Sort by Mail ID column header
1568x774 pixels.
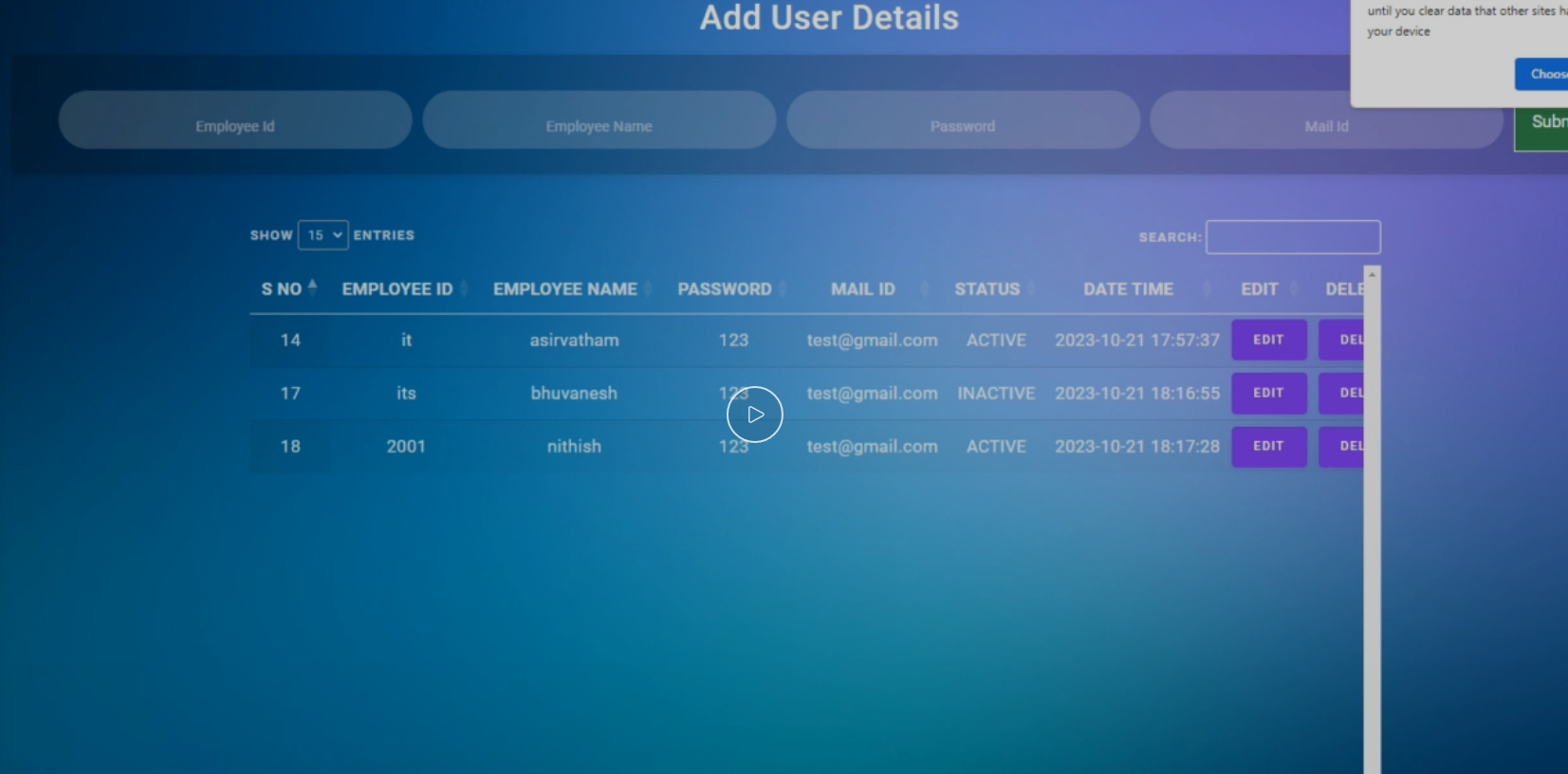pyautogui.click(x=863, y=289)
